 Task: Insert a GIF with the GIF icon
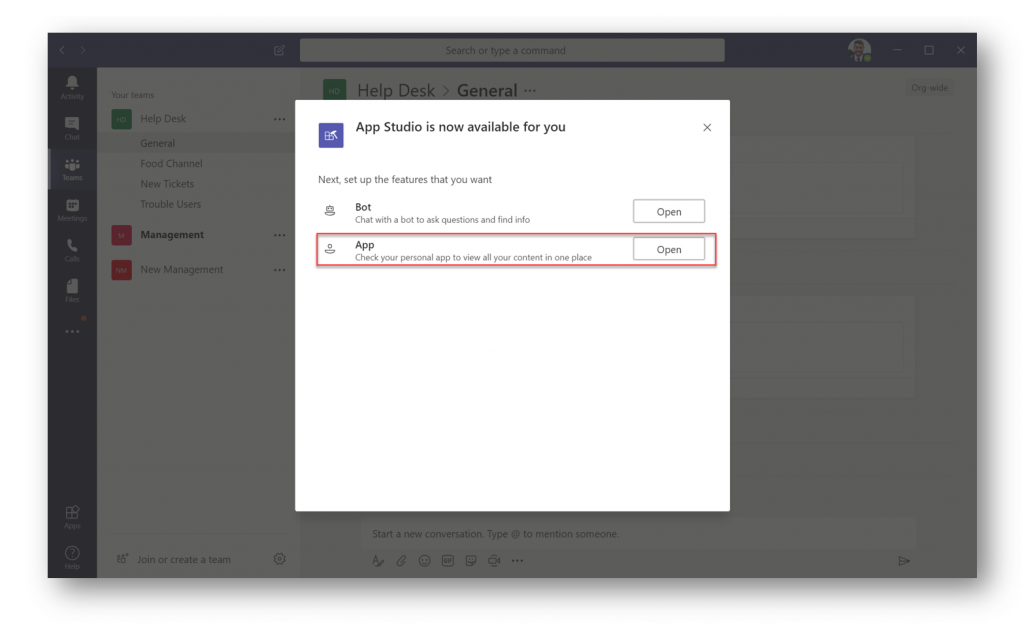coord(447,560)
